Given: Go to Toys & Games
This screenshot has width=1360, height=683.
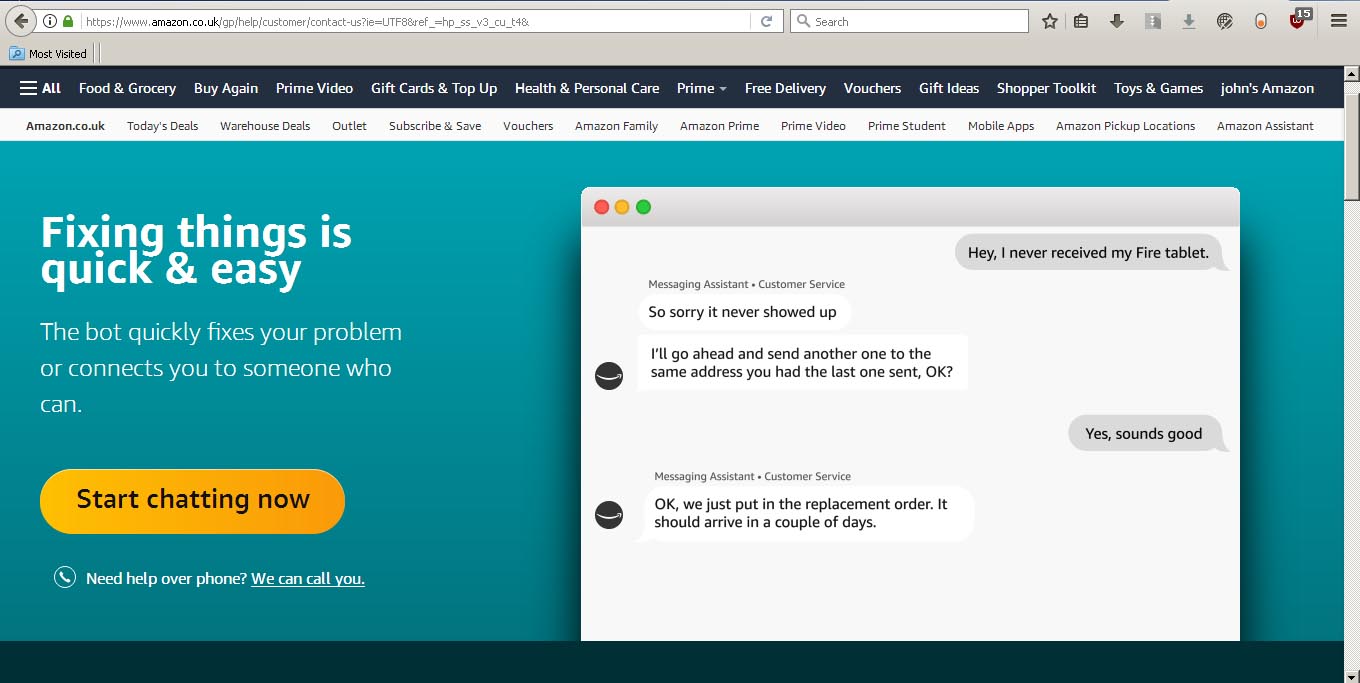Looking at the screenshot, I should [x=1158, y=88].
